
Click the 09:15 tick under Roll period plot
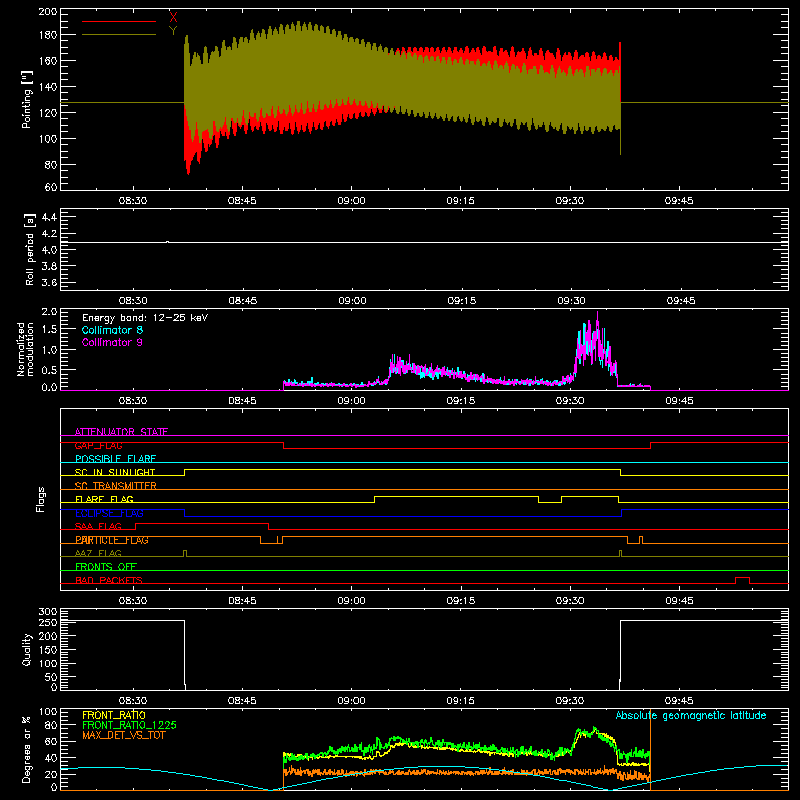click(x=461, y=301)
